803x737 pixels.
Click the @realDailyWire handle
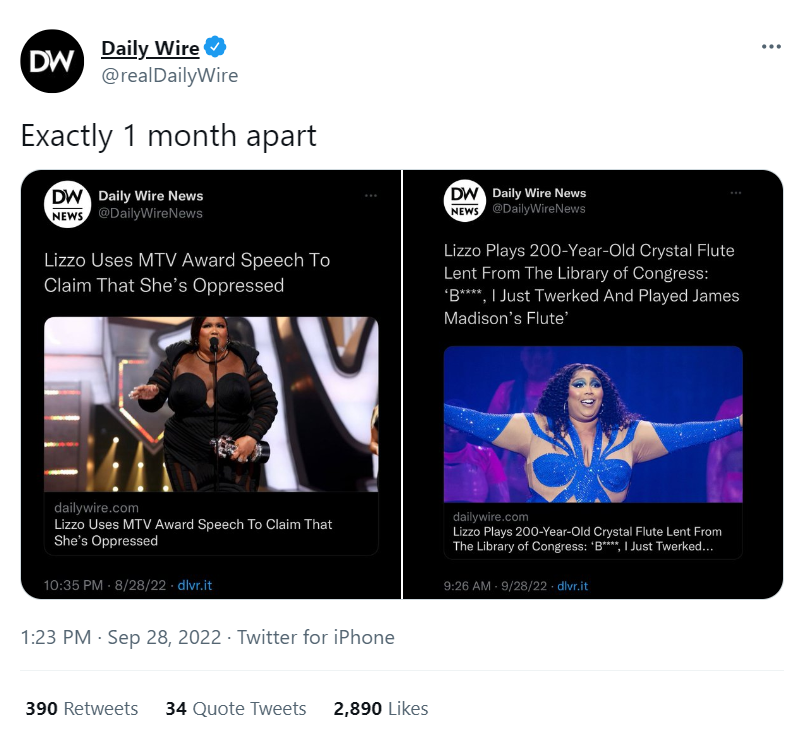(x=169, y=75)
